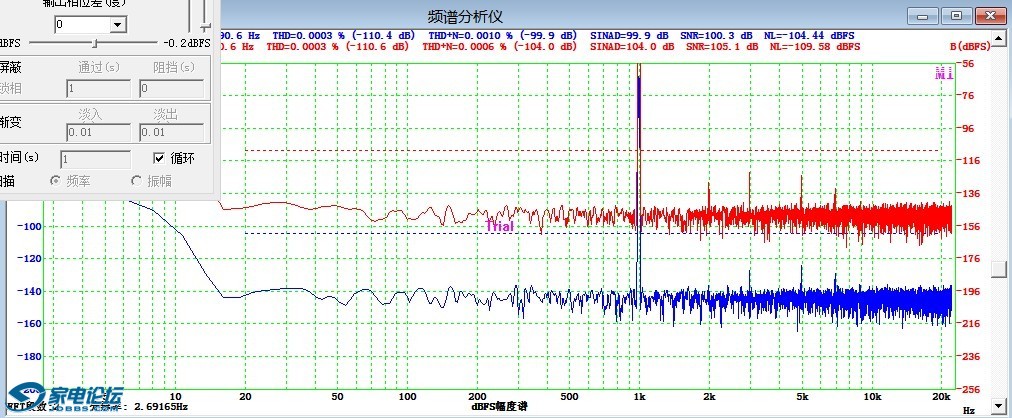Click the 阻挡(s) input field
The image size is (1012, 418).
pyautogui.click(x=172, y=88)
